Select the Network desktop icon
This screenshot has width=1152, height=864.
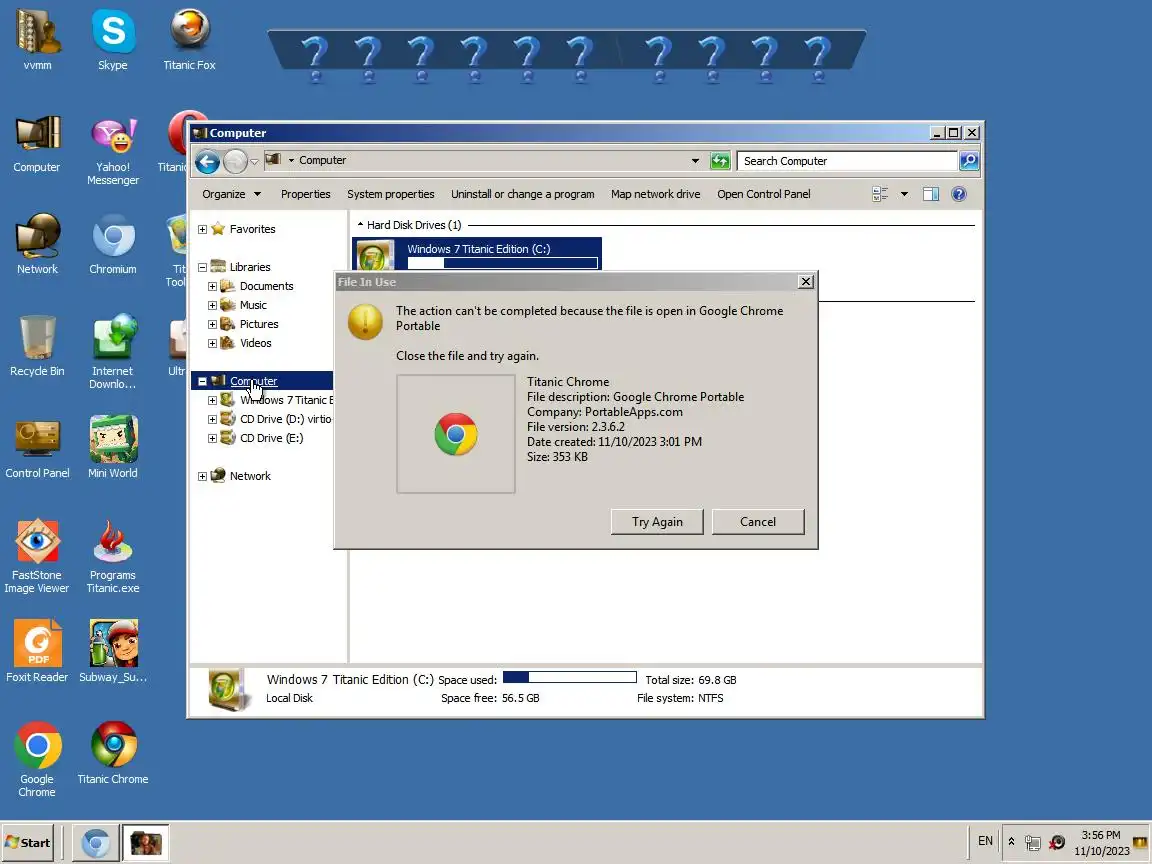coord(37,245)
